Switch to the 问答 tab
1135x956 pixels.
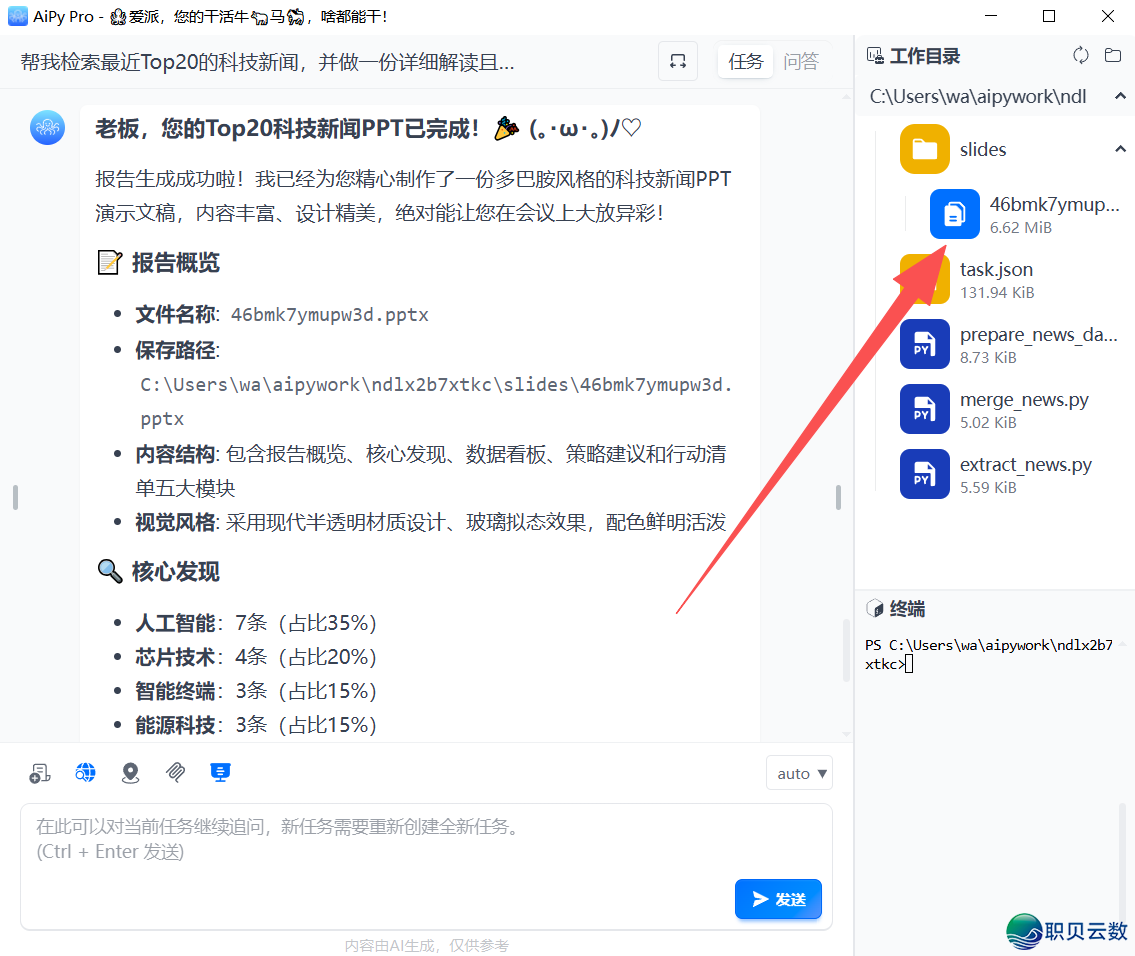click(802, 61)
